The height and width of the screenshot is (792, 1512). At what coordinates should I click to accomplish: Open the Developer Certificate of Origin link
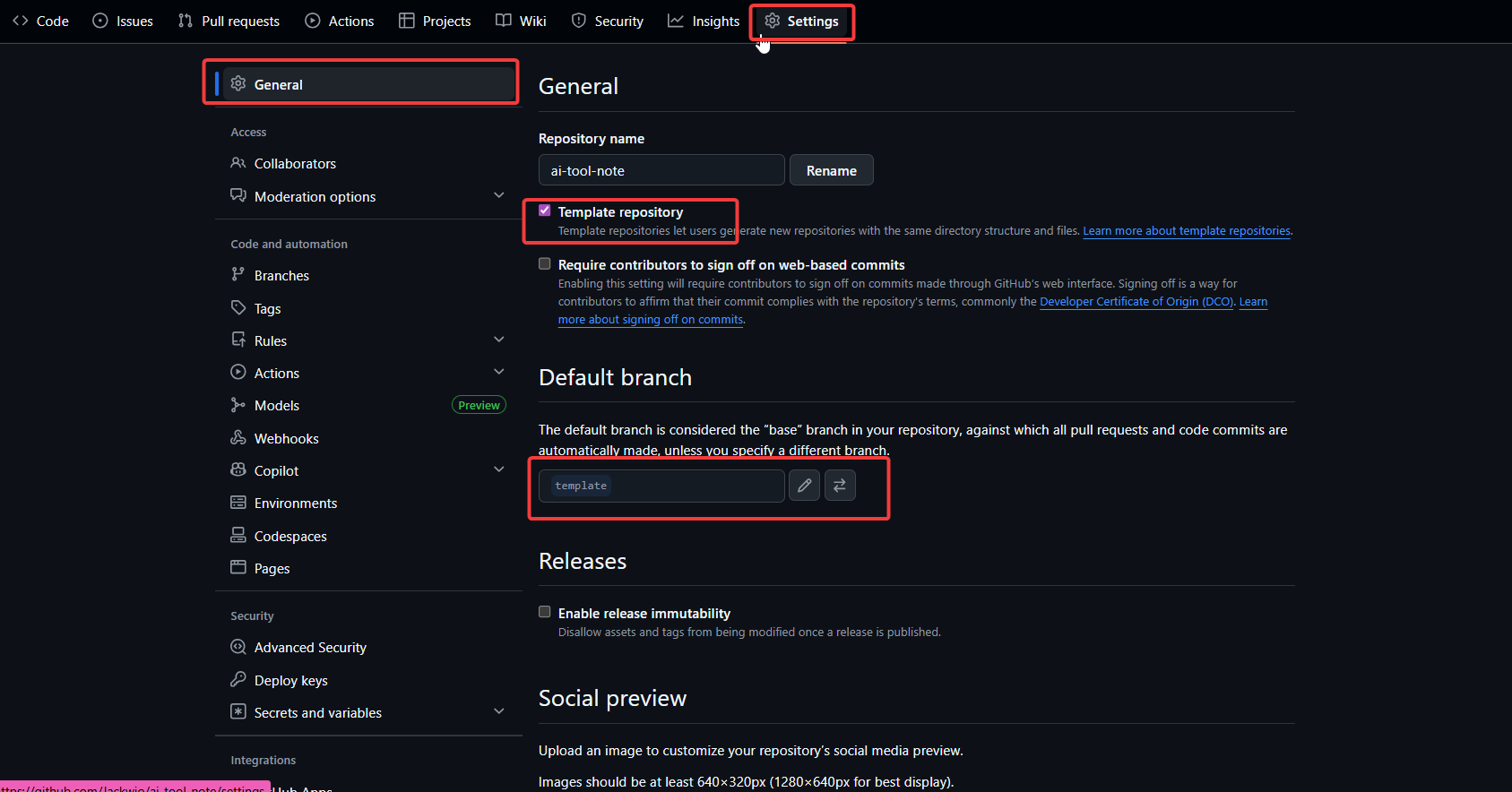[x=1136, y=302]
